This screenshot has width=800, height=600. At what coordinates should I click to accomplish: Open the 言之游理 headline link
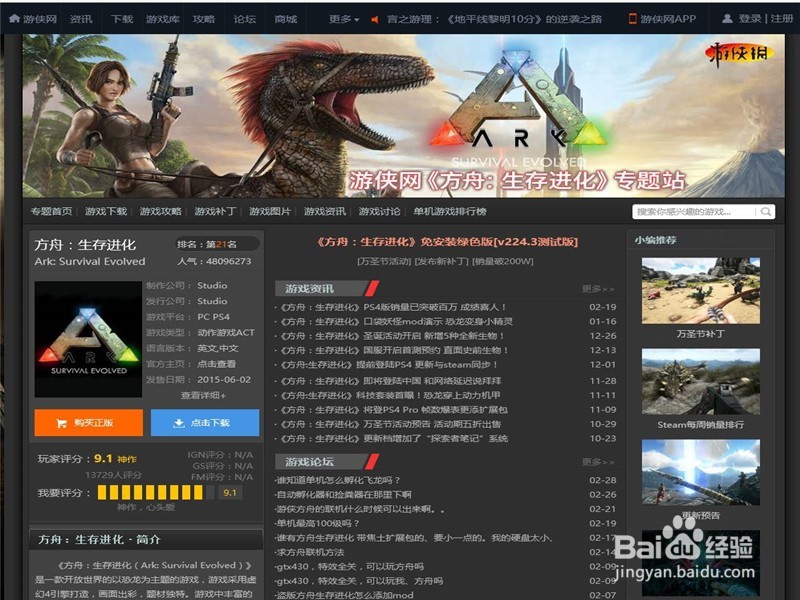tap(495, 19)
